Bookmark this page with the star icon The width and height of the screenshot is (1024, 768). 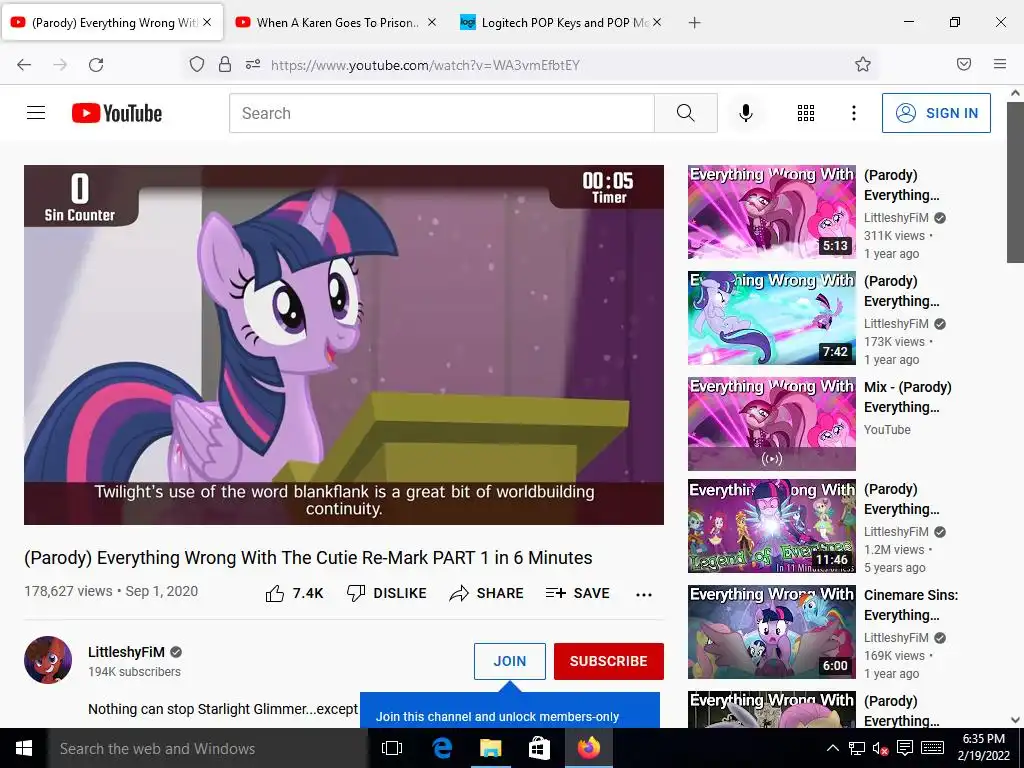863,64
